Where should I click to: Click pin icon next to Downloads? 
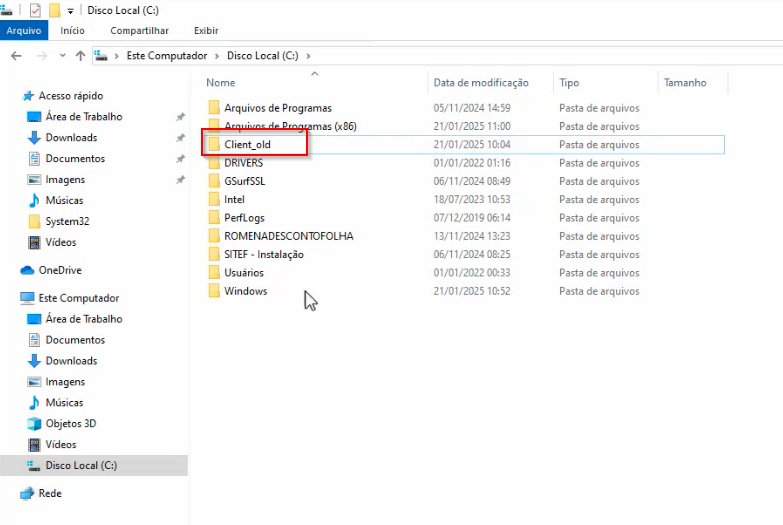[180, 138]
